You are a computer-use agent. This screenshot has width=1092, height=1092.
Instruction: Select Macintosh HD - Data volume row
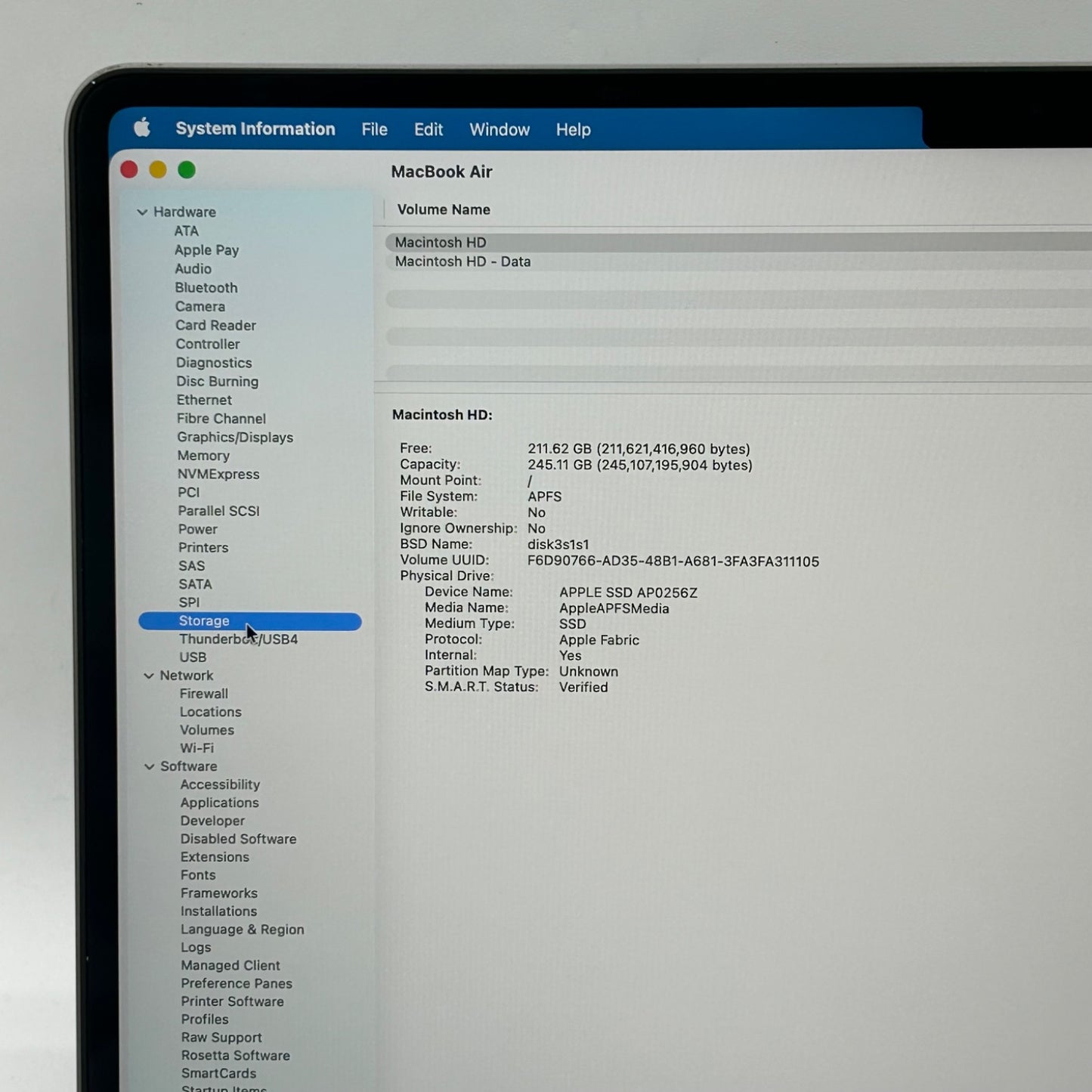click(x=462, y=261)
